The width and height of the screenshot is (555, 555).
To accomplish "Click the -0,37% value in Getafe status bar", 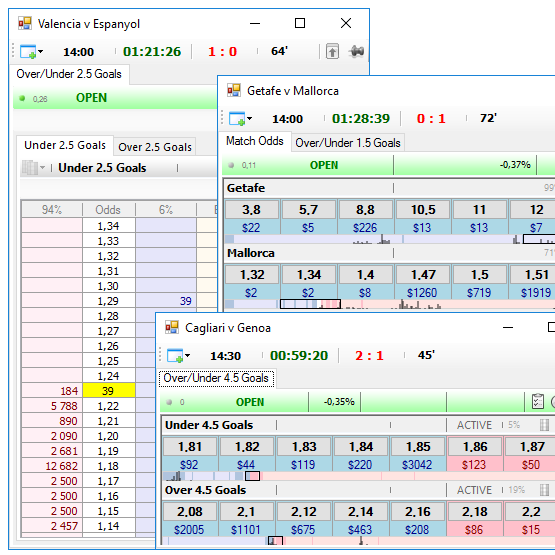I will tap(515, 165).
